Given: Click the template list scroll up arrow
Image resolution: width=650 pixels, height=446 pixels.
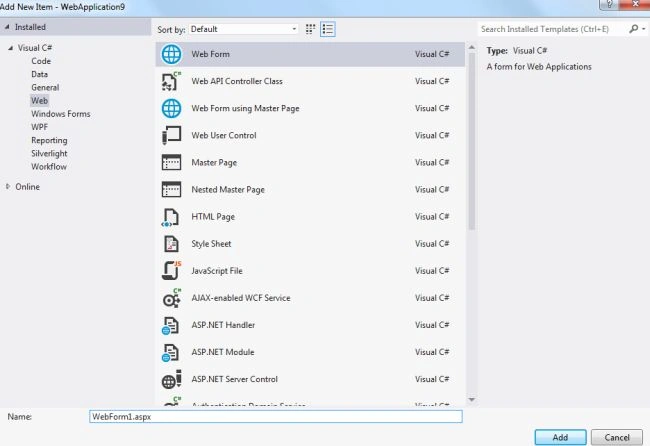Looking at the screenshot, I should coord(472,48).
